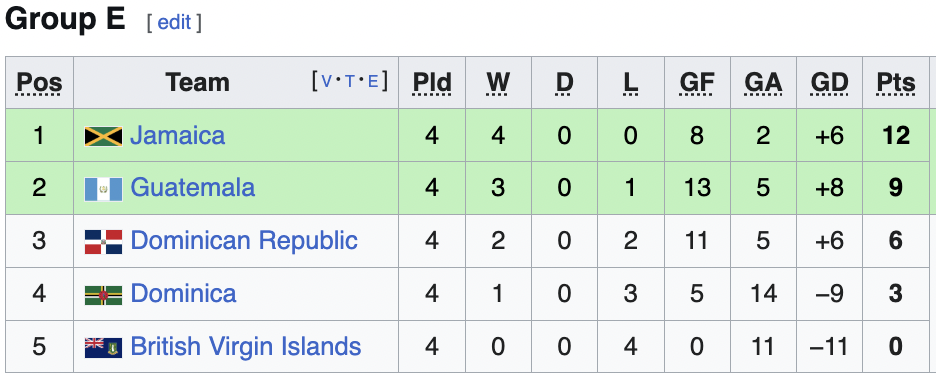
Task: Click the GD column header abbreviation
Action: tap(829, 83)
